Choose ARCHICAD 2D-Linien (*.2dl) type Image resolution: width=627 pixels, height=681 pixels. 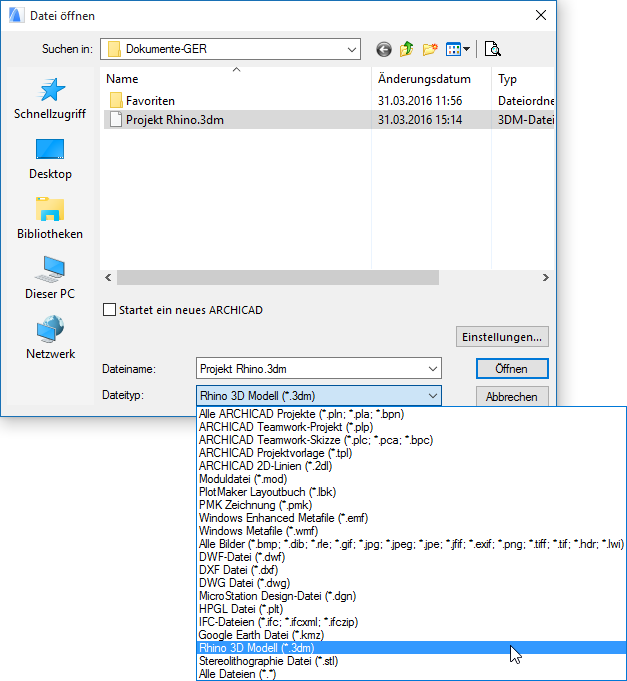(412, 466)
